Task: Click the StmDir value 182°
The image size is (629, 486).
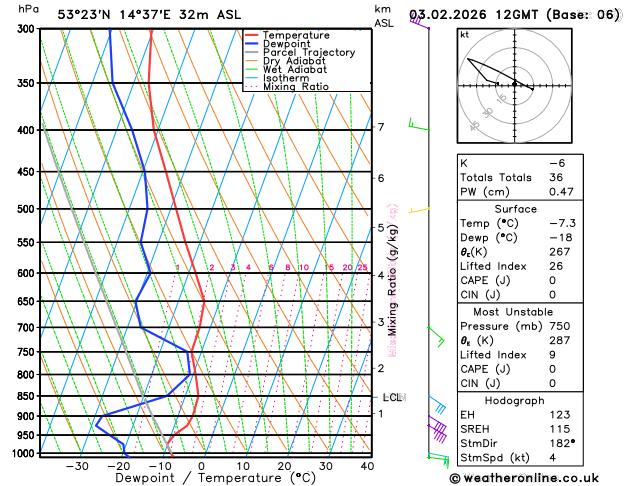Action: point(562,443)
